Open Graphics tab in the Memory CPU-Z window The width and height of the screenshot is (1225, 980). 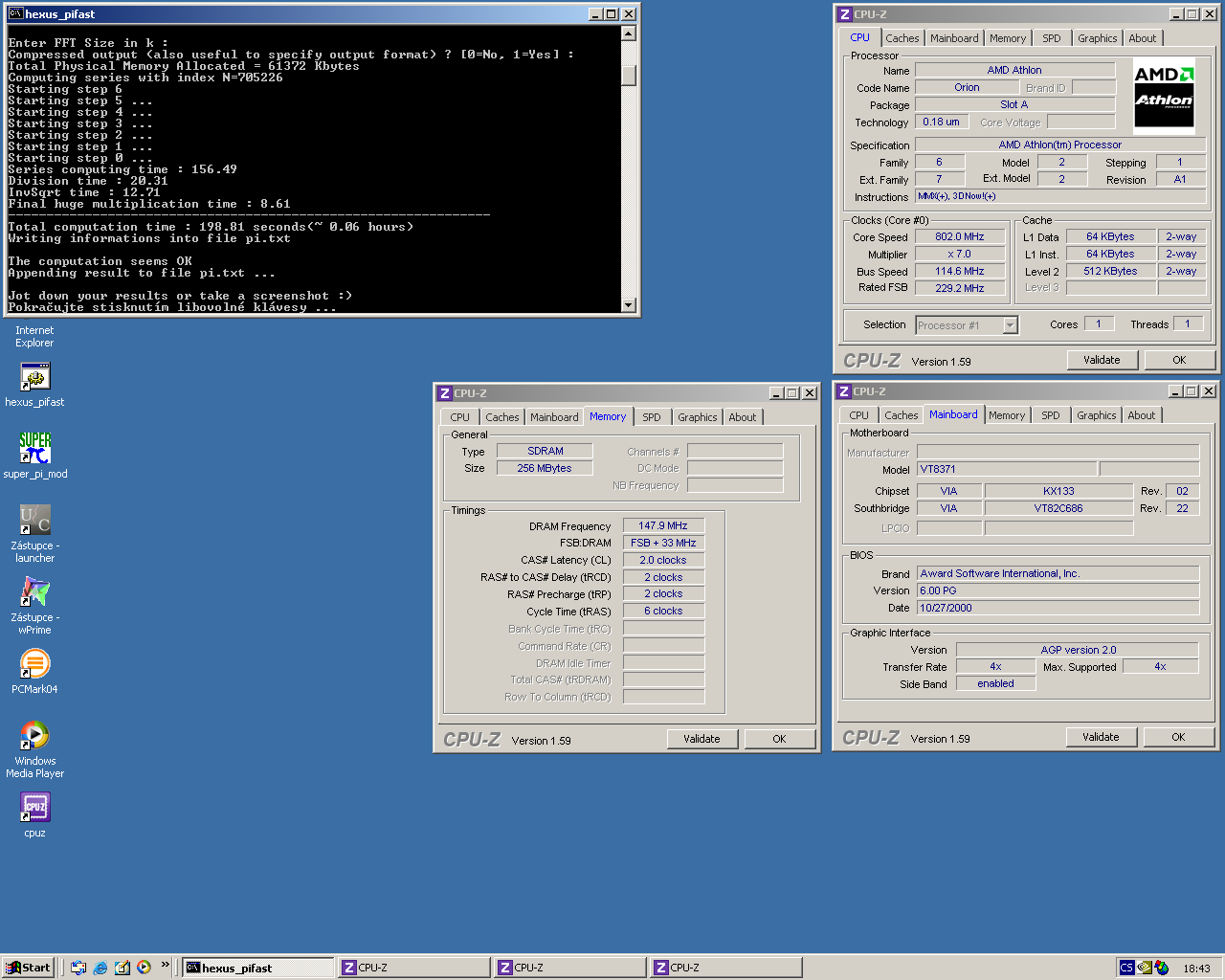tap(697, 417)
